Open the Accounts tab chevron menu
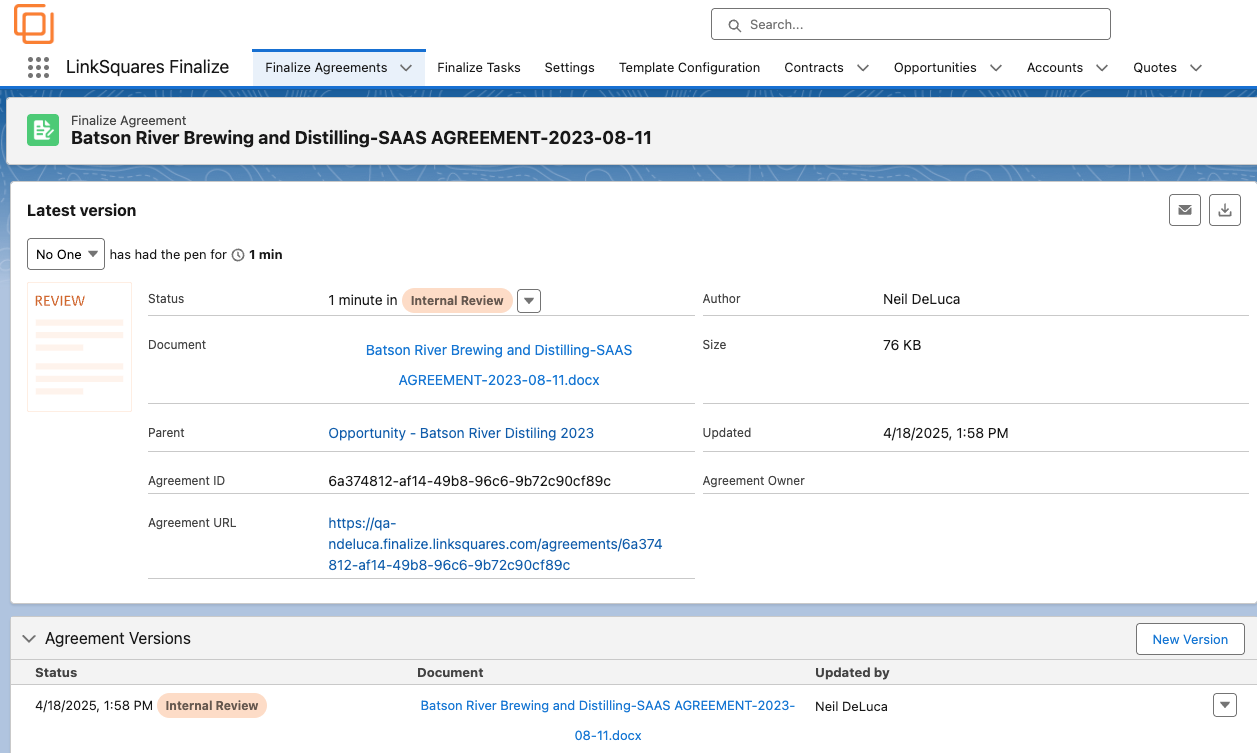 point(1101,68)
